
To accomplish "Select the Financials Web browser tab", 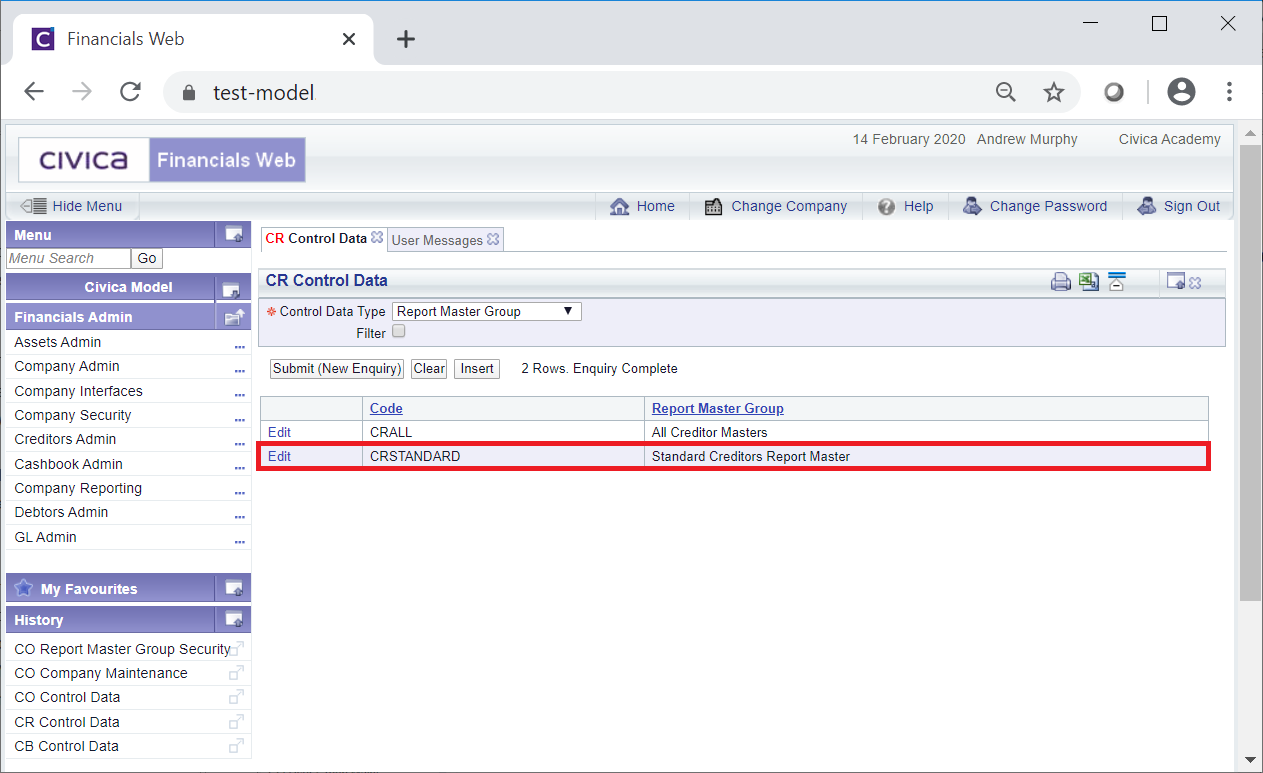I will 195,39.
